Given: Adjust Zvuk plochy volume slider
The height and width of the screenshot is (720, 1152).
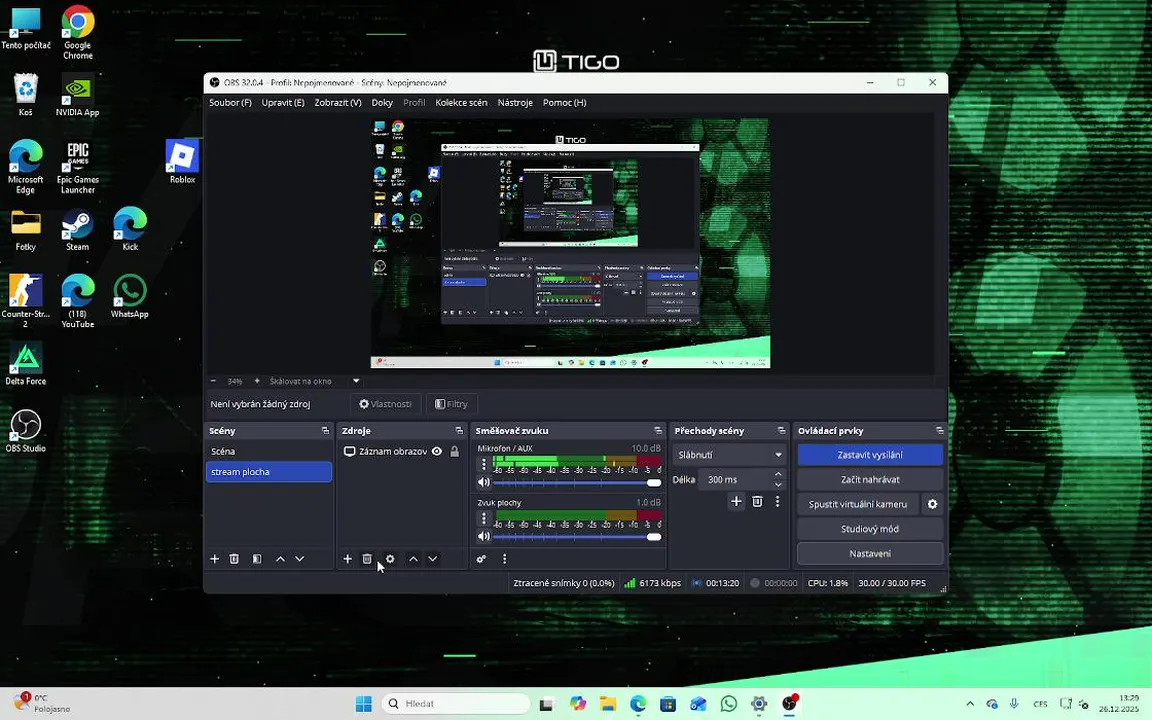Looking at the screenshot, I should pos(577,537).
